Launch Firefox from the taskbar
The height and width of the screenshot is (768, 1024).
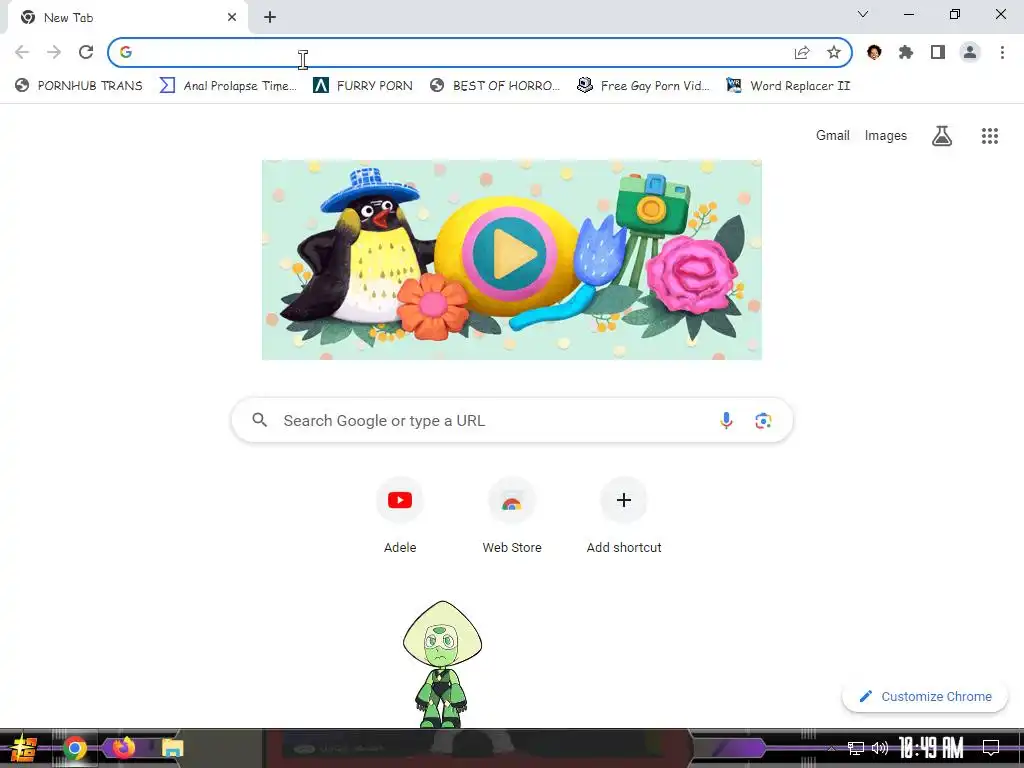123,747
